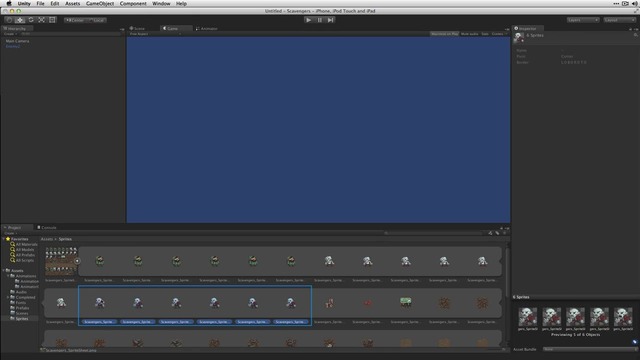Select the Scale tool in the toolbar
The image size is (640, 360).
42,20
